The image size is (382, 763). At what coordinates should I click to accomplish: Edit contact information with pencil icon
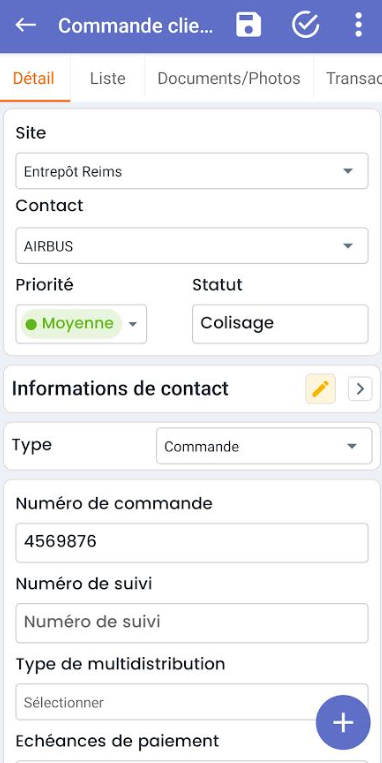[x=321, y=389]
